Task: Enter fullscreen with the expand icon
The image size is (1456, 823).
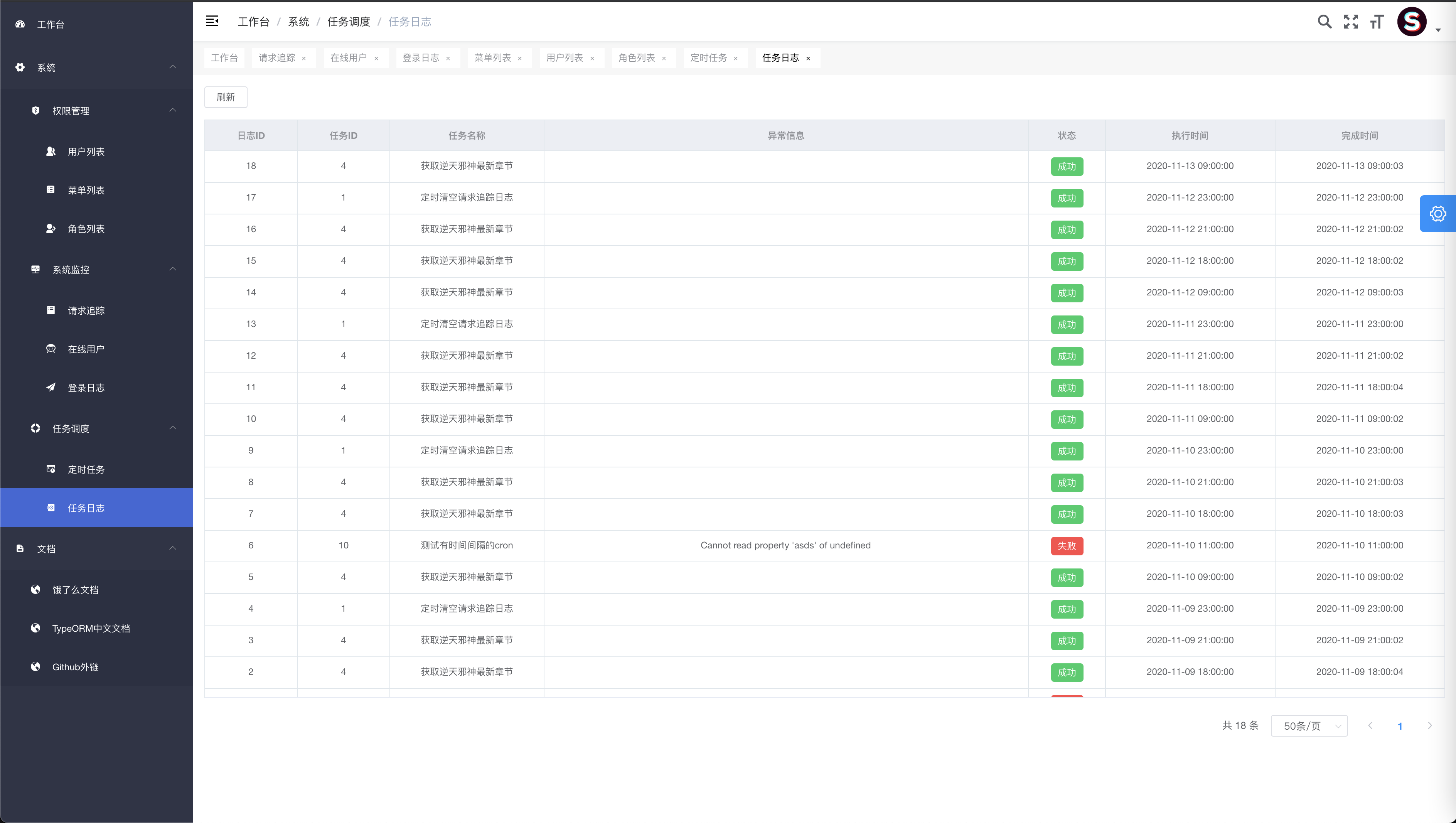Action: tap(1351, 22)
